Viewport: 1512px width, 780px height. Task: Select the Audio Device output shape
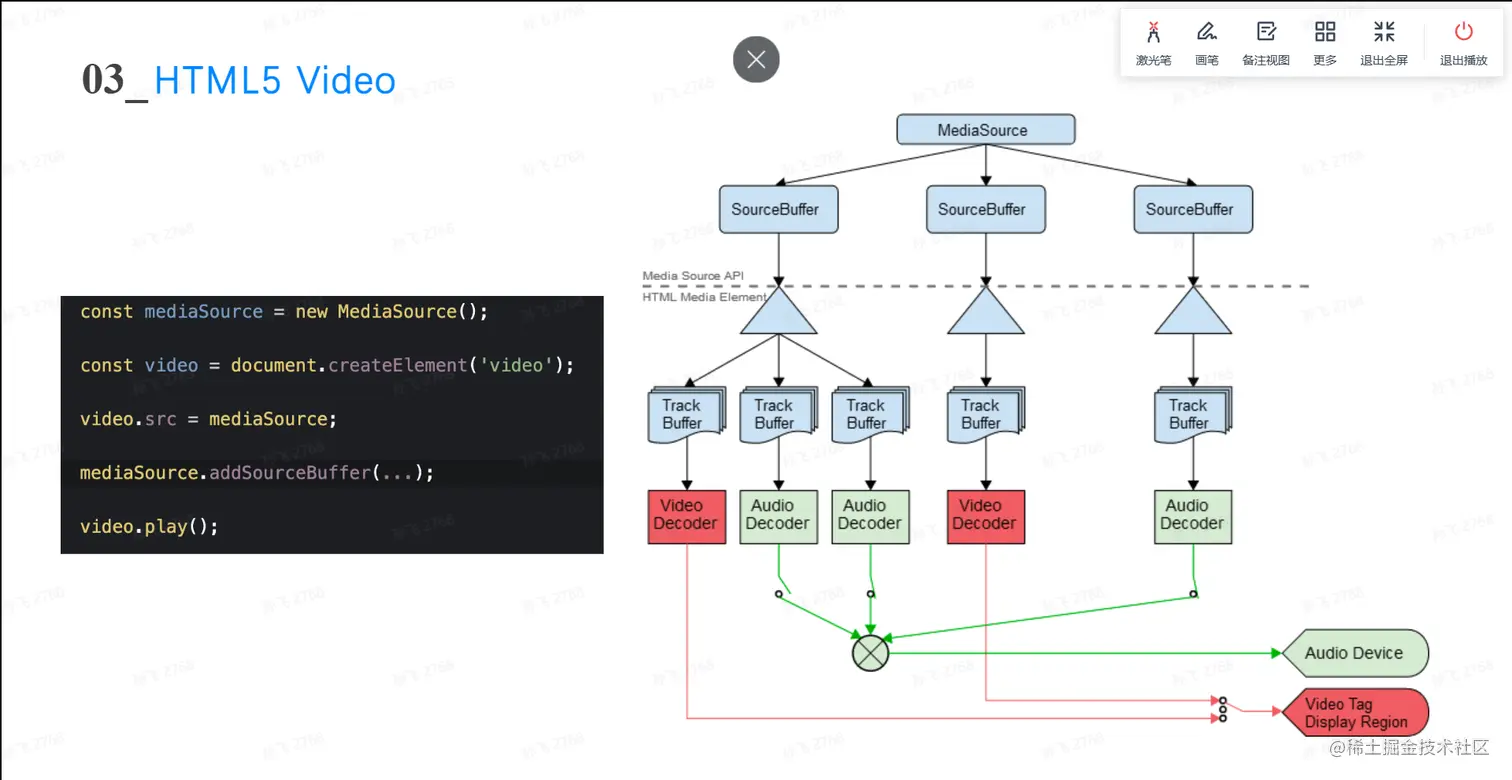tap(1354, 653)
